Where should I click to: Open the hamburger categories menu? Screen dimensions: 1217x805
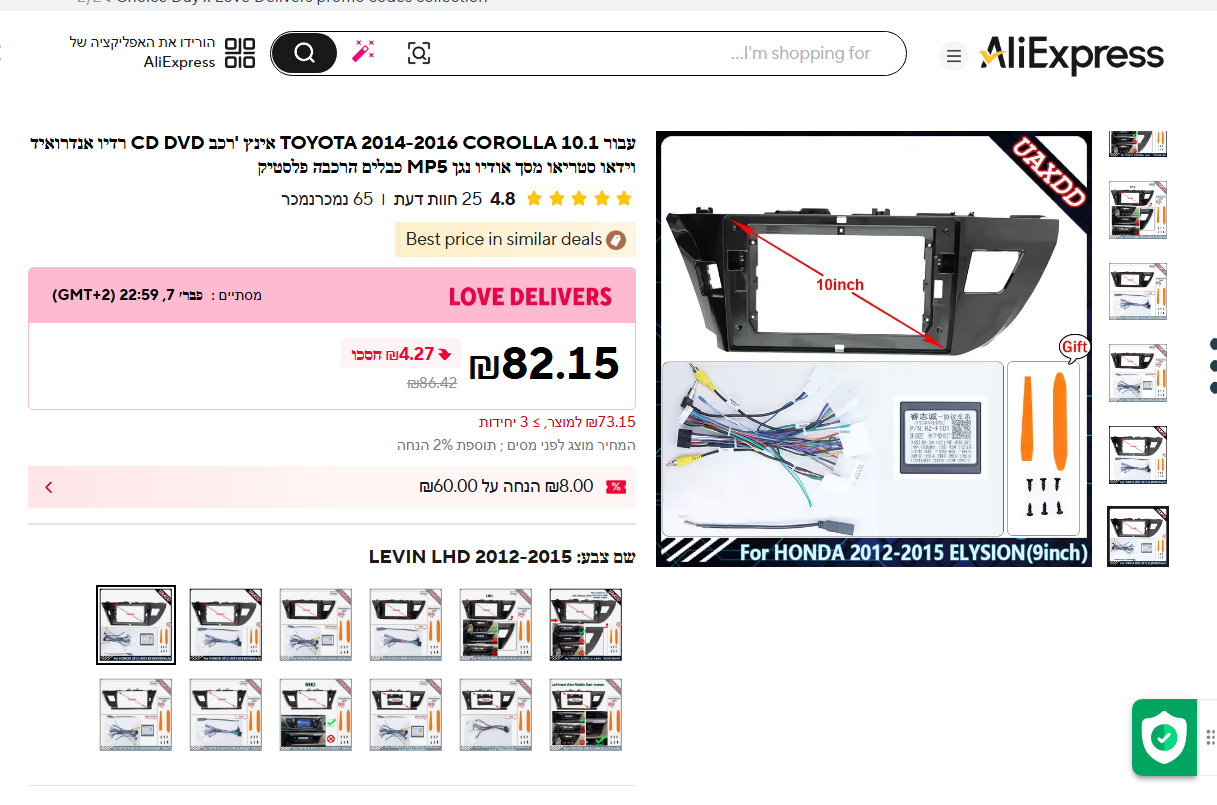(x=954, y=56)
